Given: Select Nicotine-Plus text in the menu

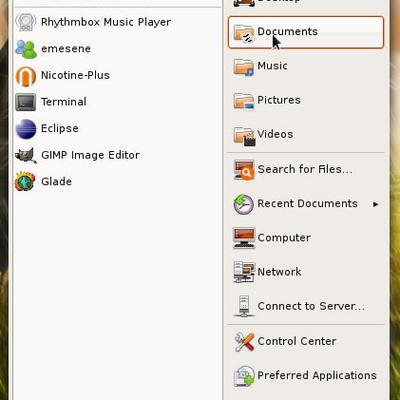Looking at the screenshot, I should click(75, 75).
